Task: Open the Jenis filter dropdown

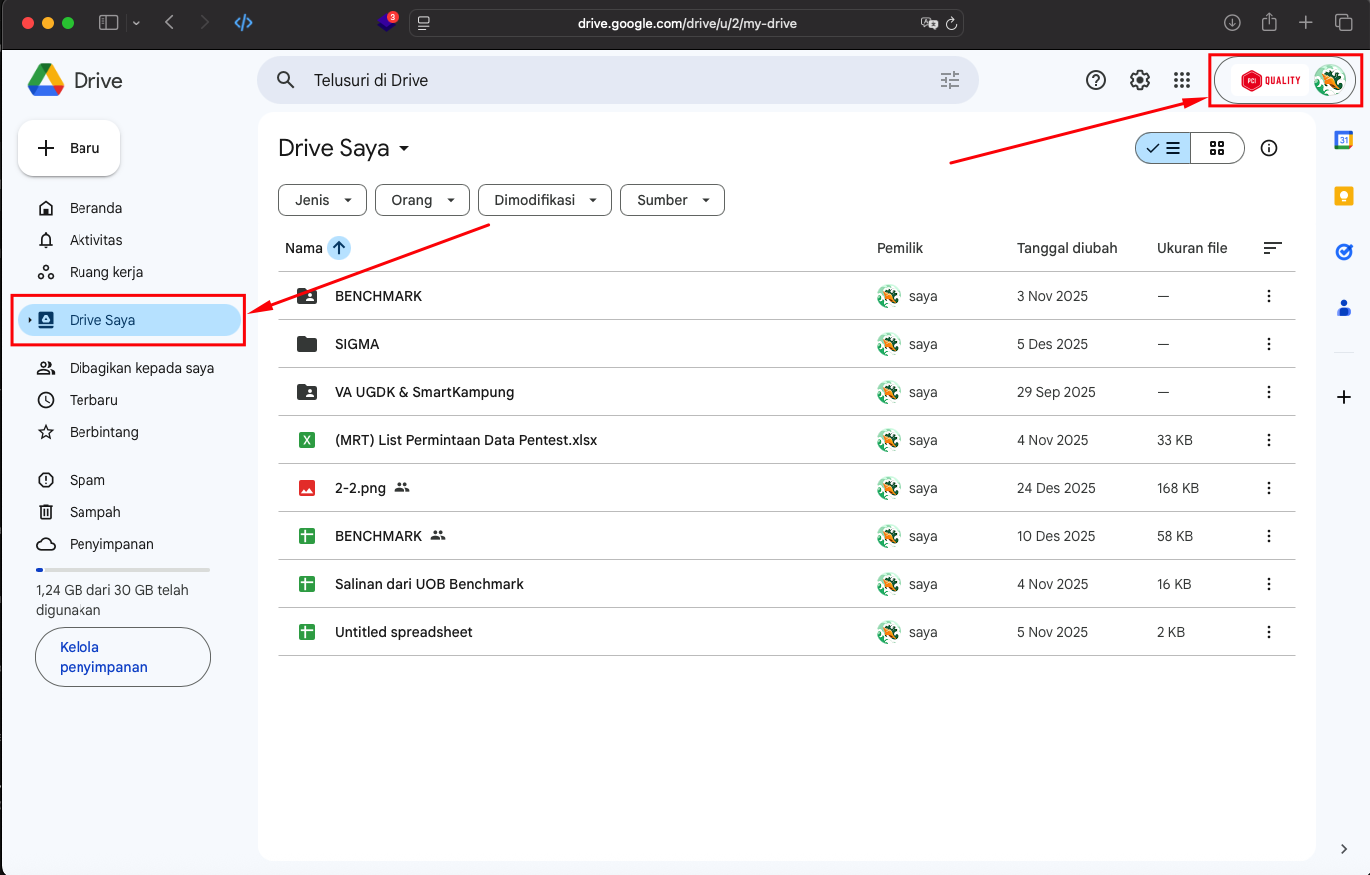Action: [321, 199]
